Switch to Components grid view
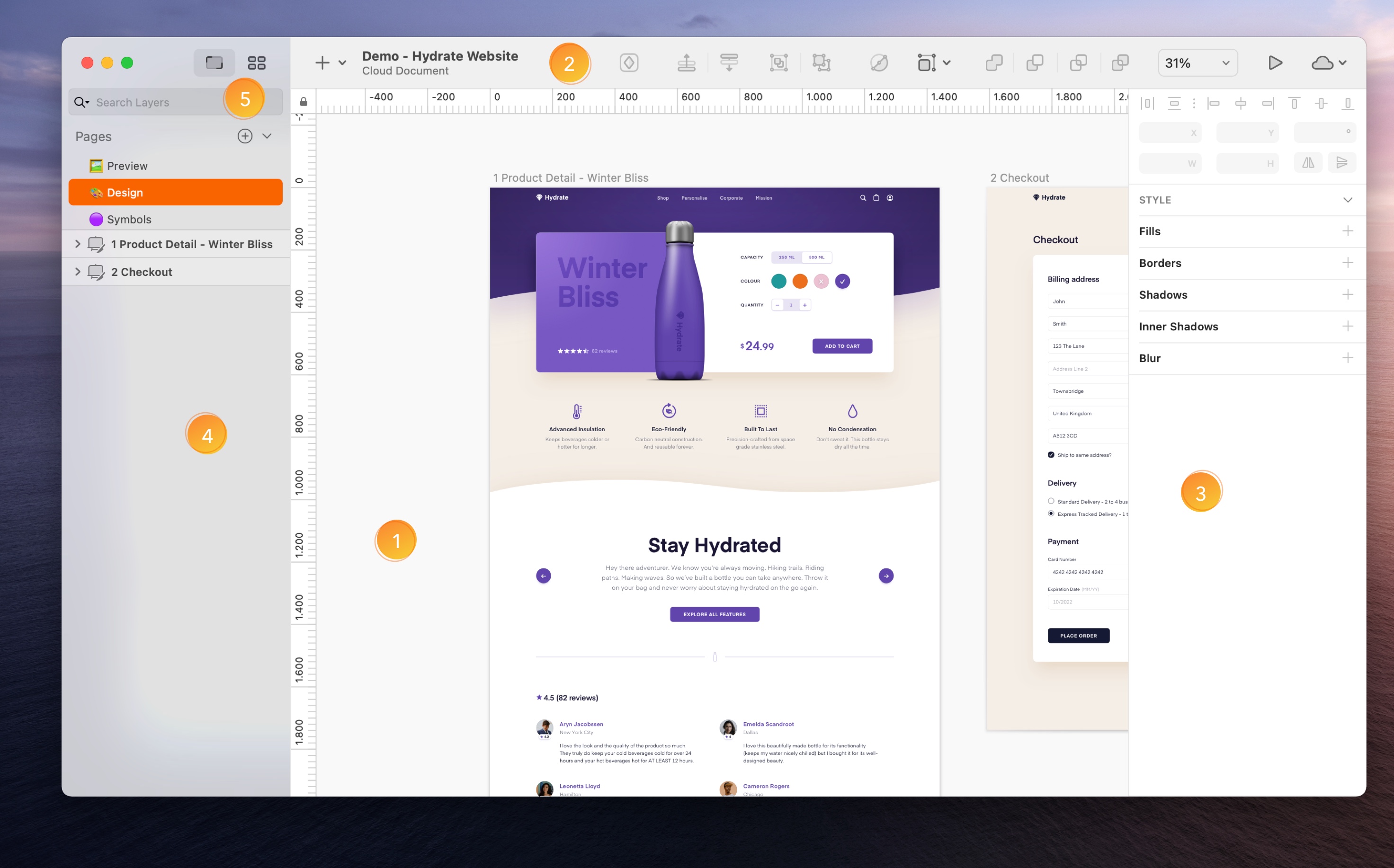1394x868 pixels. [x=256, y=62]
